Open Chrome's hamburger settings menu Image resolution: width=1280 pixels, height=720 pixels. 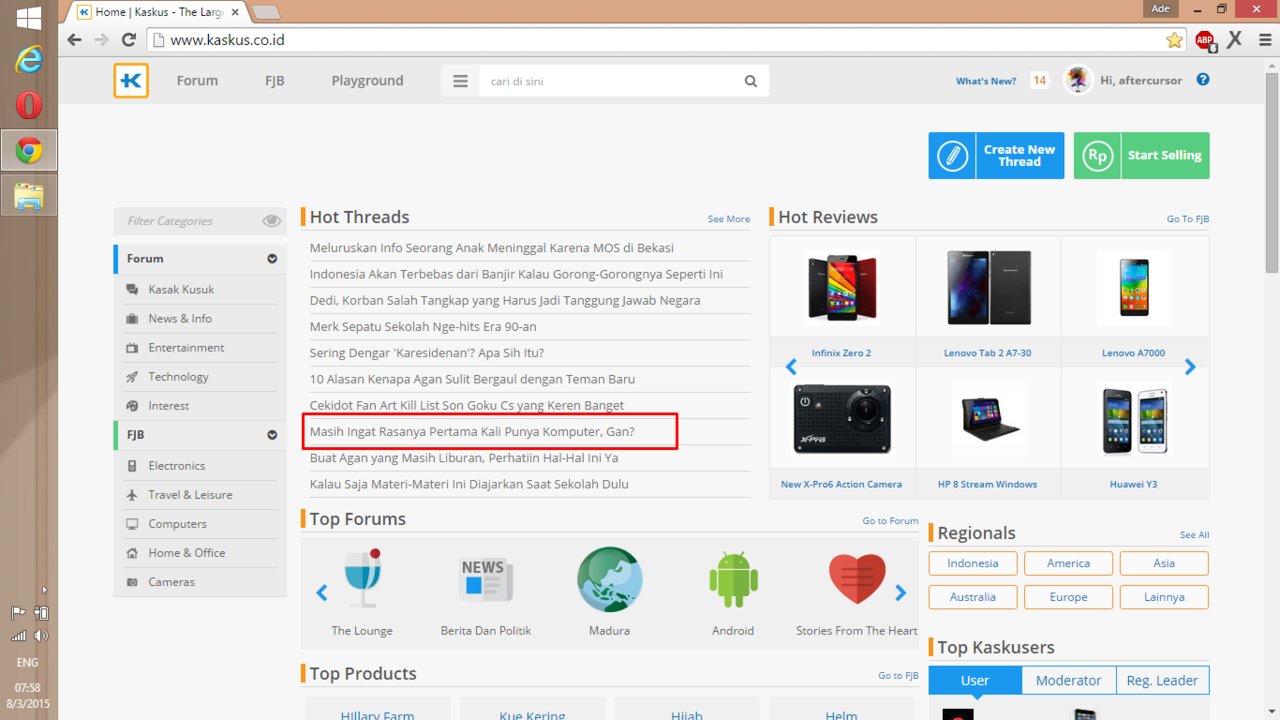pyautogui.click(x=1265, y=40)
